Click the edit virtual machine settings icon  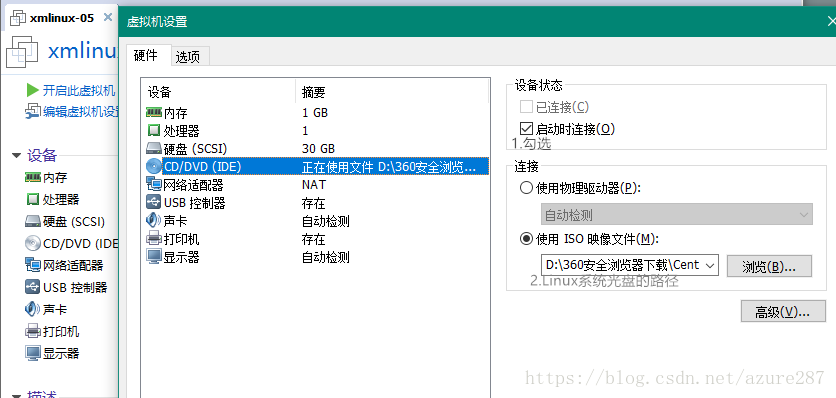click(33, 111)
